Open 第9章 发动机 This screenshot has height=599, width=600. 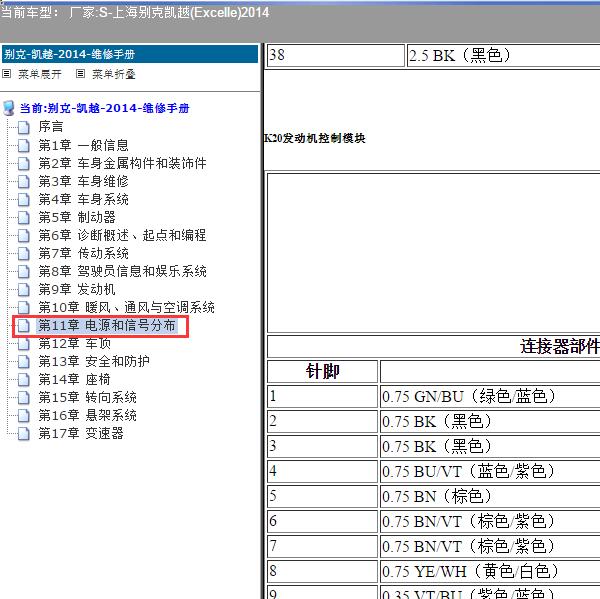[x=77, y=289]
